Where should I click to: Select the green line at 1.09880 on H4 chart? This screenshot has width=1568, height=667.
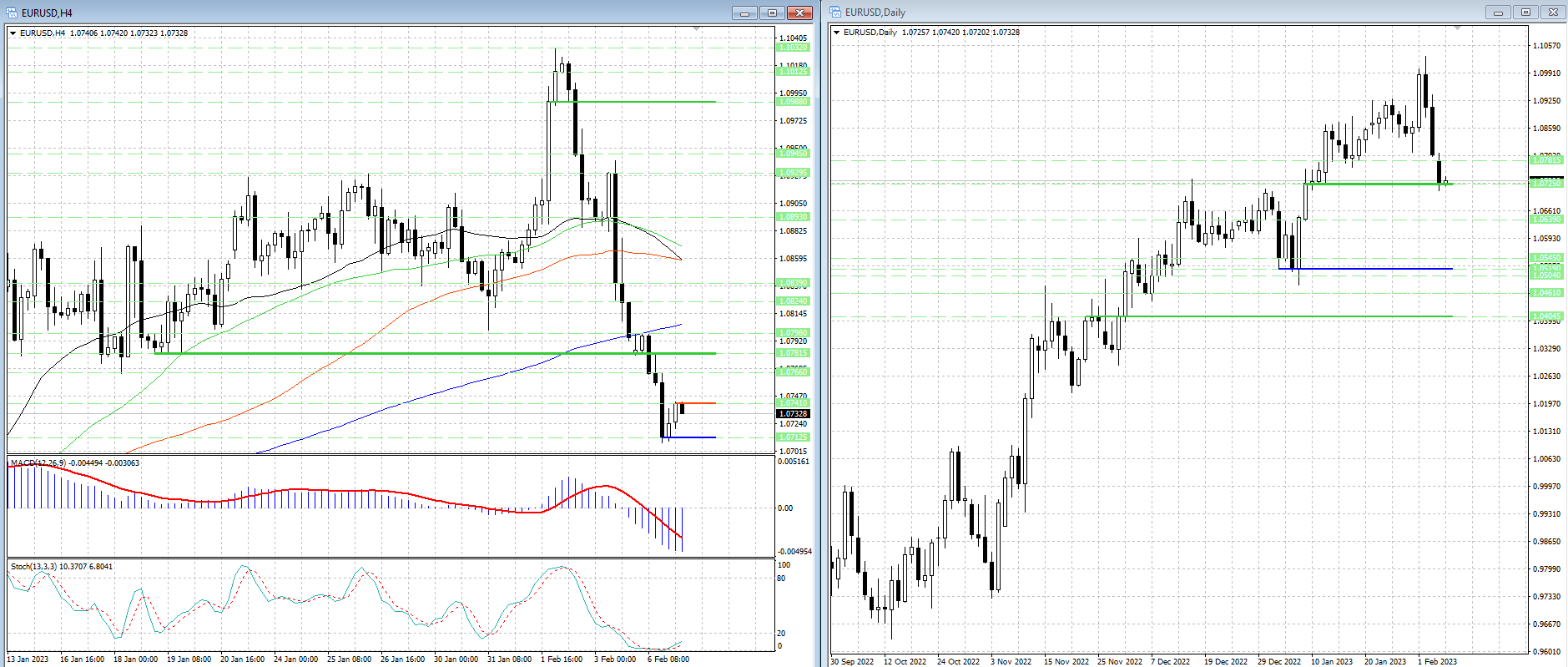(632, 102)
